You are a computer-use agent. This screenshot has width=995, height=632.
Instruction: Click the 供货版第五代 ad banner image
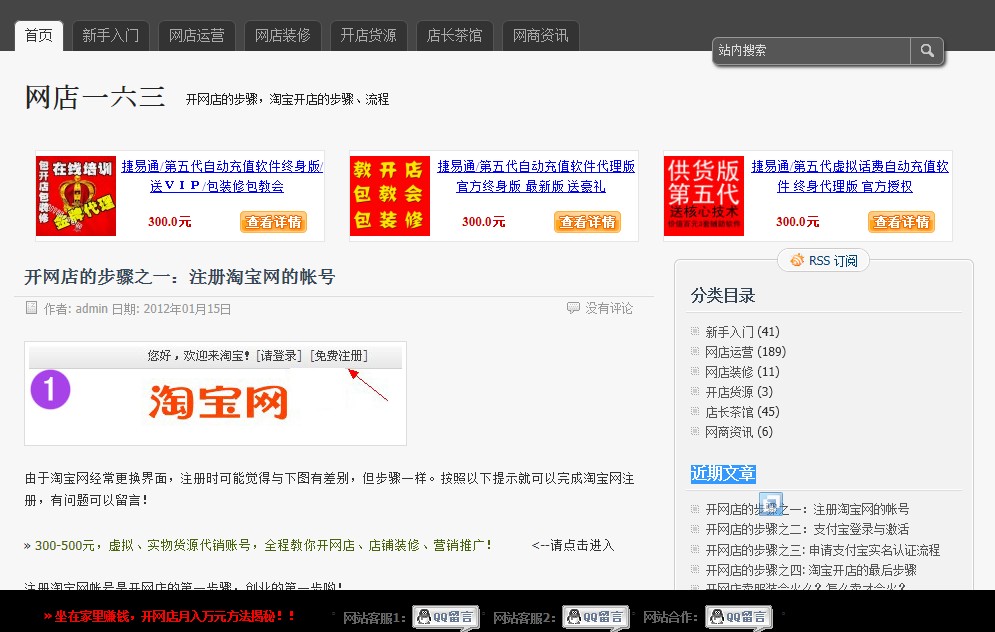click(x=702, y=193)
